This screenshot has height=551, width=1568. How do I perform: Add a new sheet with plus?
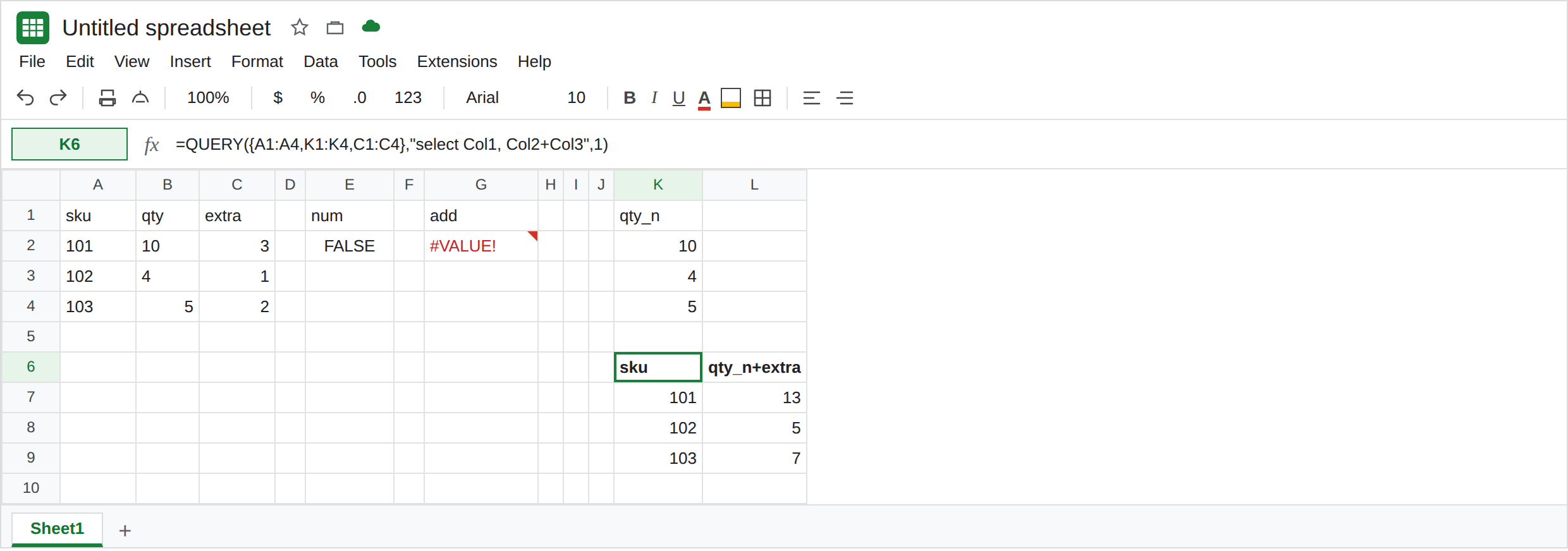click(x=125, y=531)
